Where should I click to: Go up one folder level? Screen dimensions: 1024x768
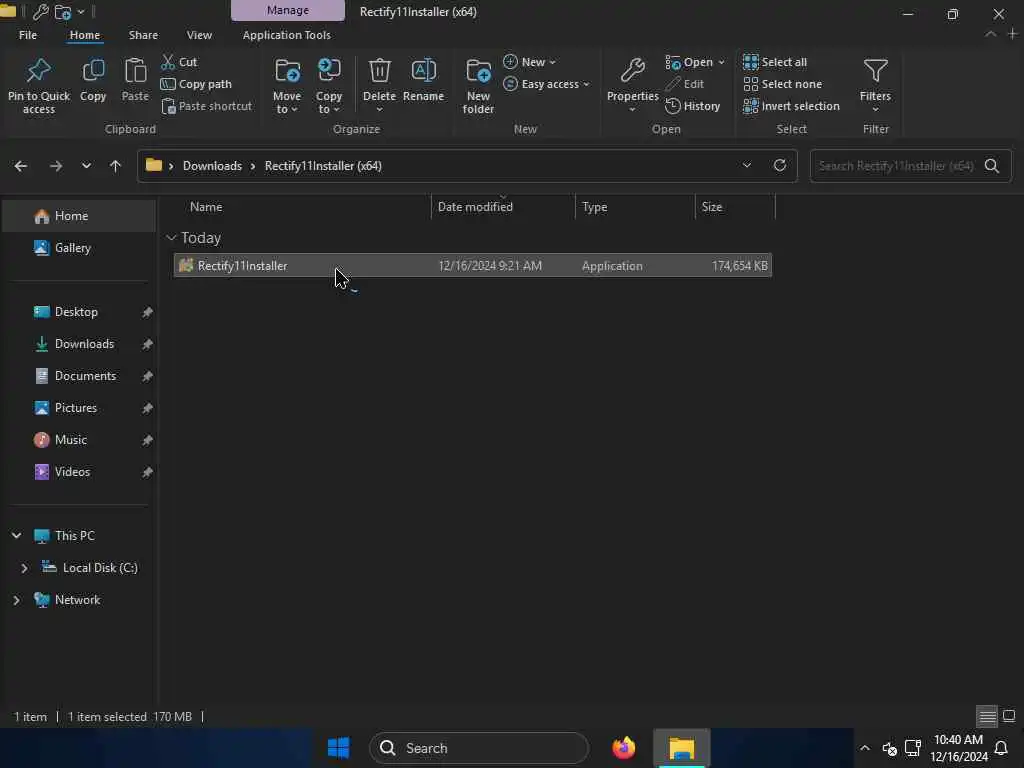[x=116, y=166]
